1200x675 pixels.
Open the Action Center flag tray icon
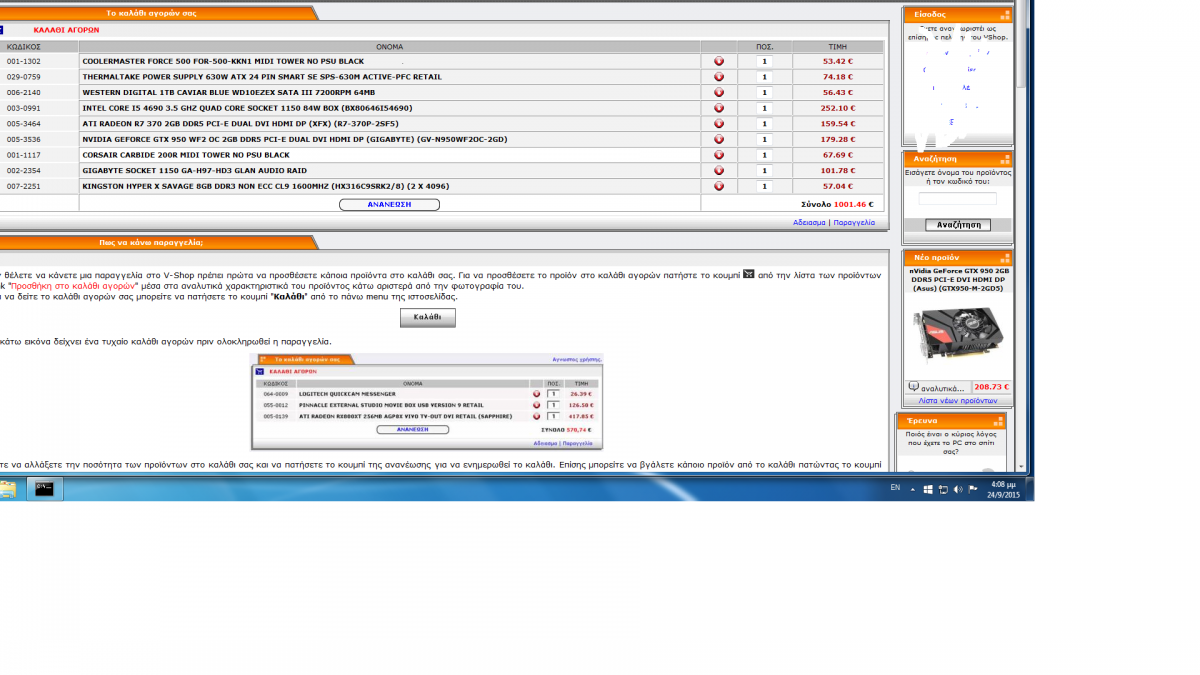click(973, 489)
